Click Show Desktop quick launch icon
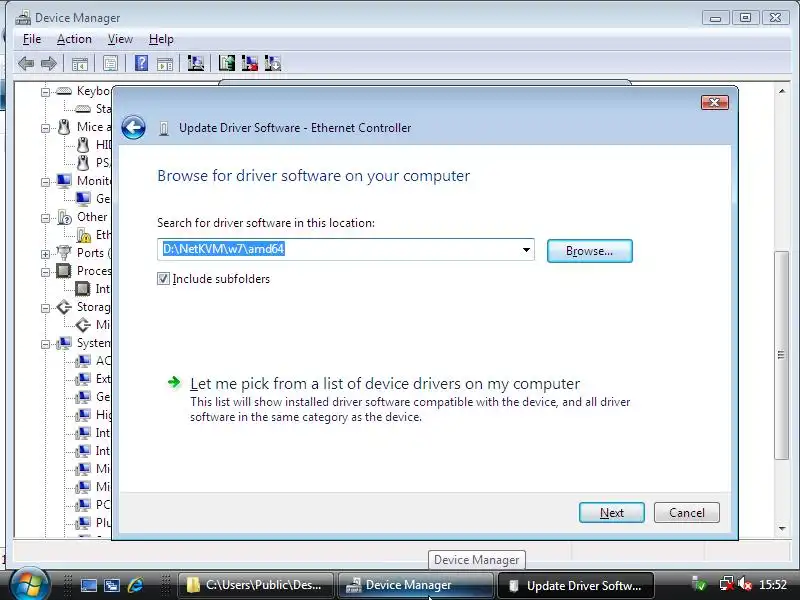Image resolution: width=800 pixels, height=600 pixels. pyautogui.click(x=89, y=585)
